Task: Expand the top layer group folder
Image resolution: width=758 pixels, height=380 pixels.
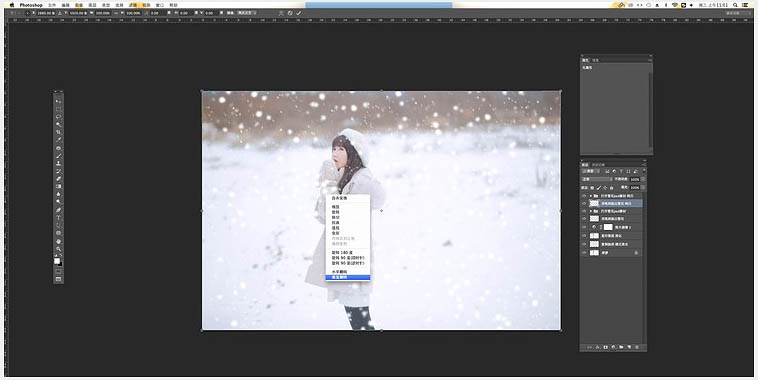Action: coord(590,196)
